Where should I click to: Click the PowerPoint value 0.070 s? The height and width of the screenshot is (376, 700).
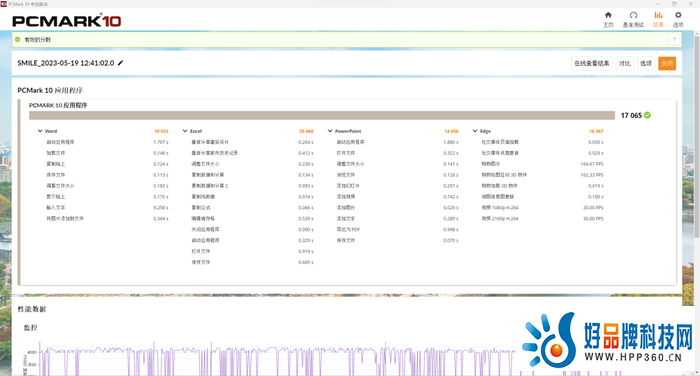(451, 241)
